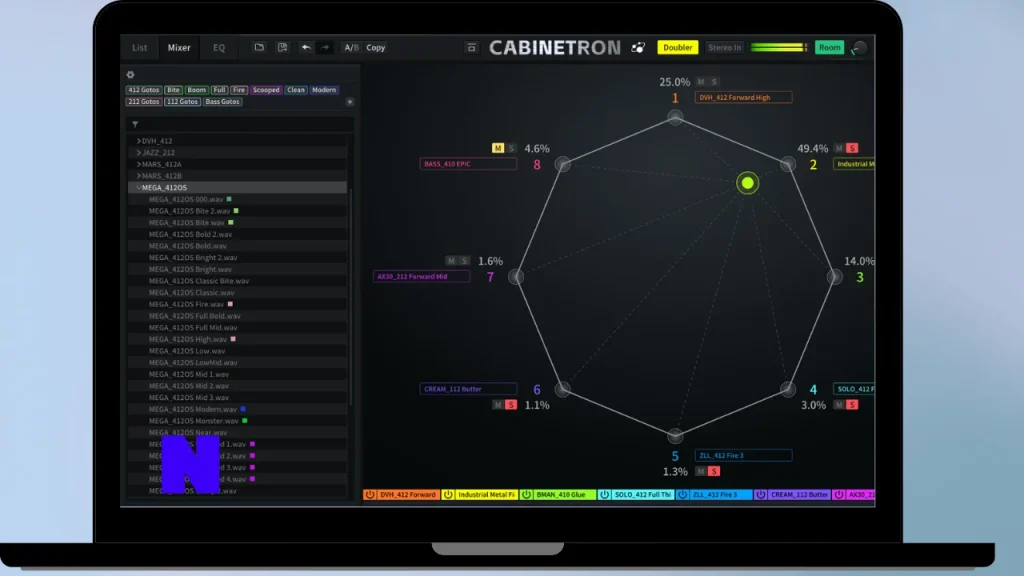Click the randomize icon after CABINETRON
1024x576 pixels.
[639, 48]
